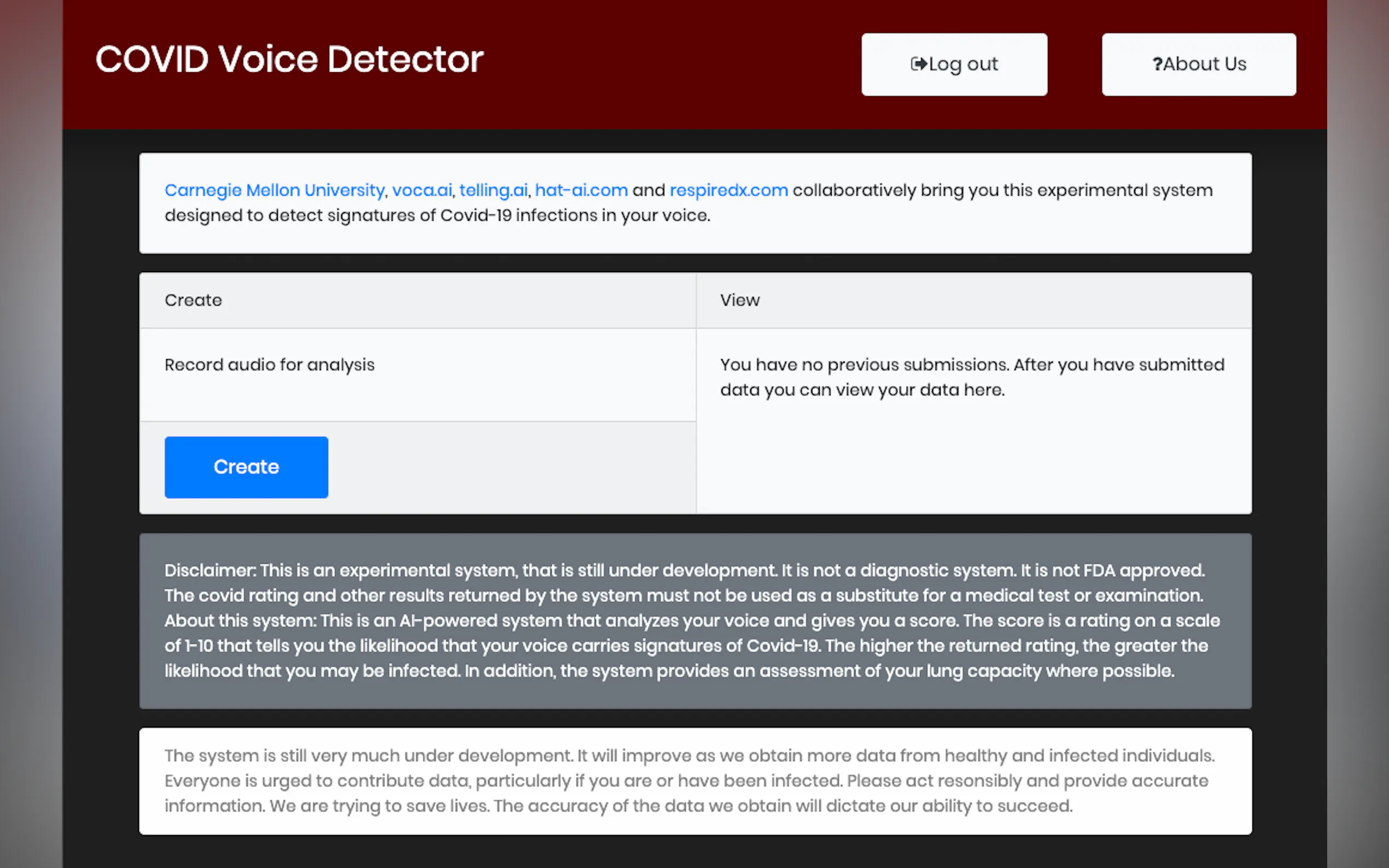1389x868 pixels.
Task: Click the Log out arrow icon
Action: click(x=918, y=64)
